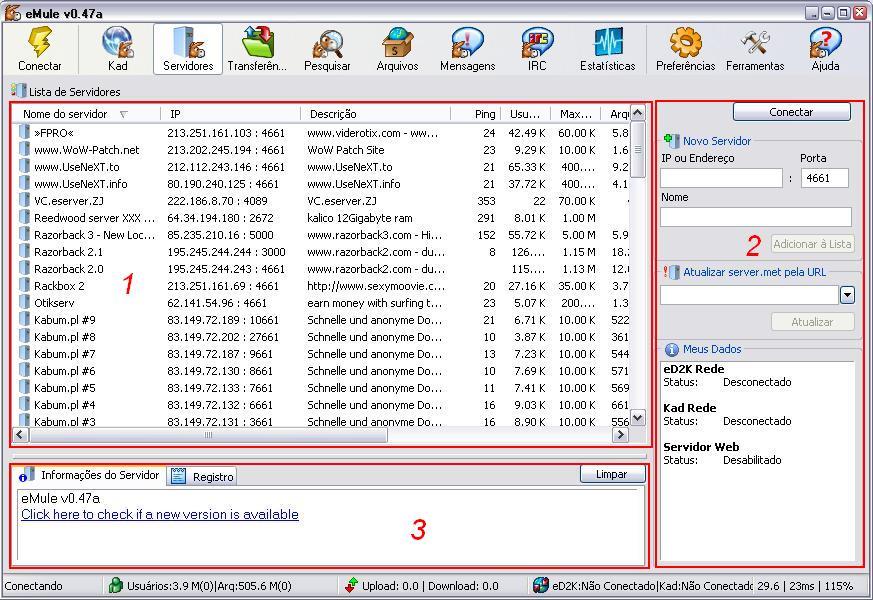Screen dimensions: 873x600
Task: Sort by the Max... column header
Action: click(x=576, y=114)
